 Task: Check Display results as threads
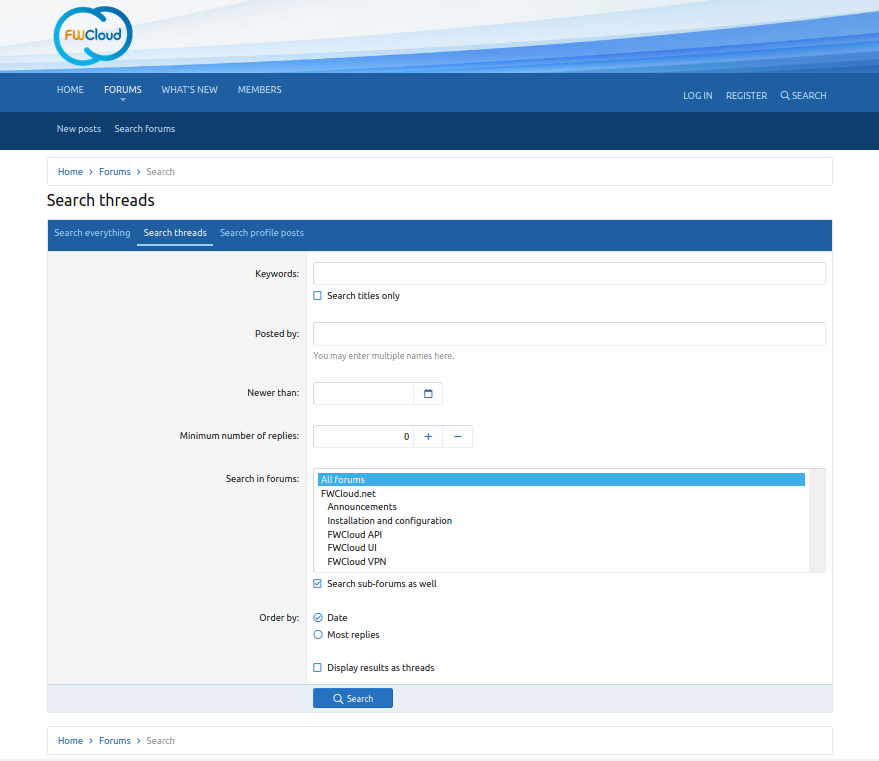click(x=317, y=667)
